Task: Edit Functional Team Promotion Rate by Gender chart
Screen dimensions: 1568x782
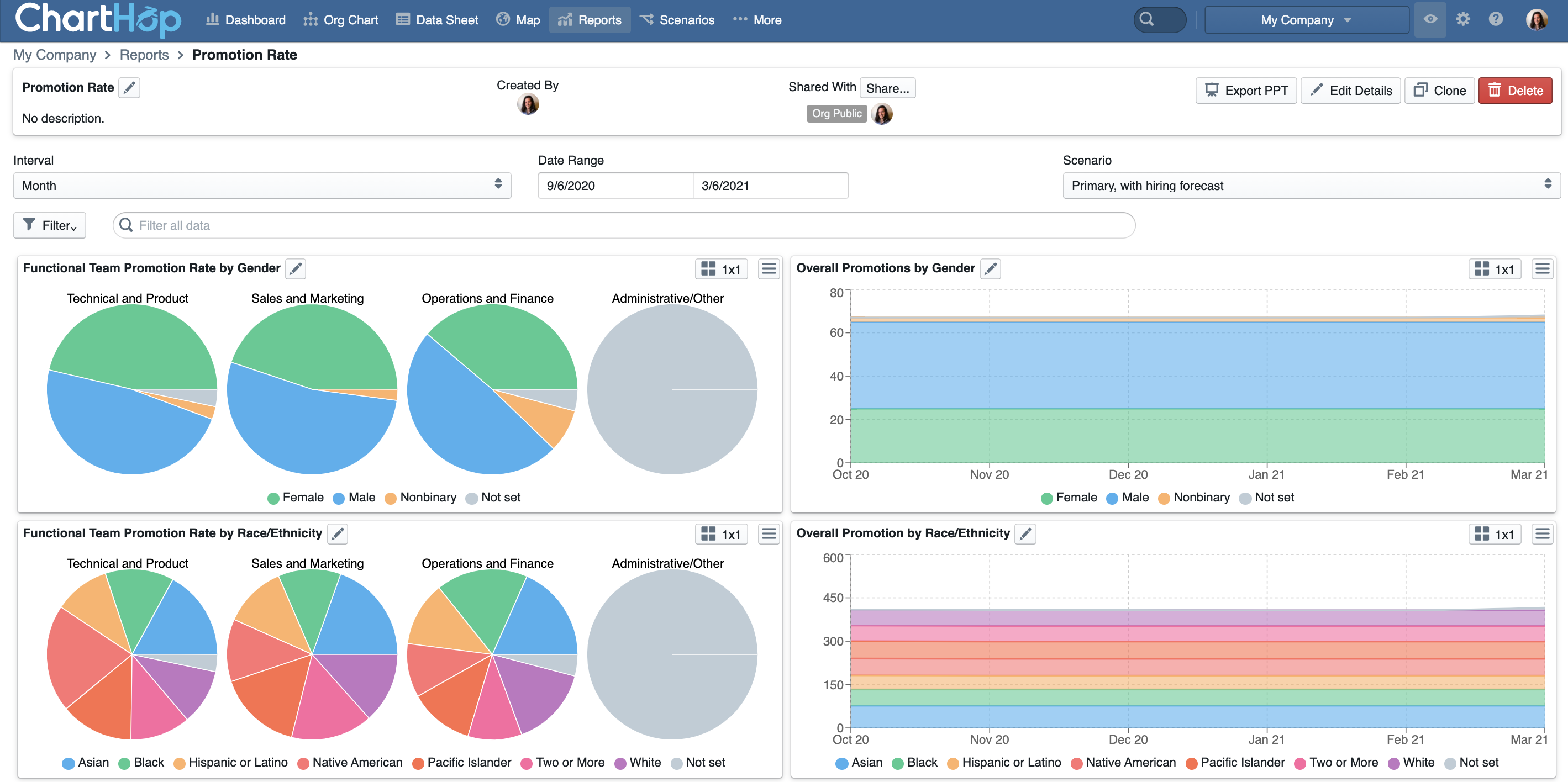Action: pyautogui.click(x=296, y=268)
